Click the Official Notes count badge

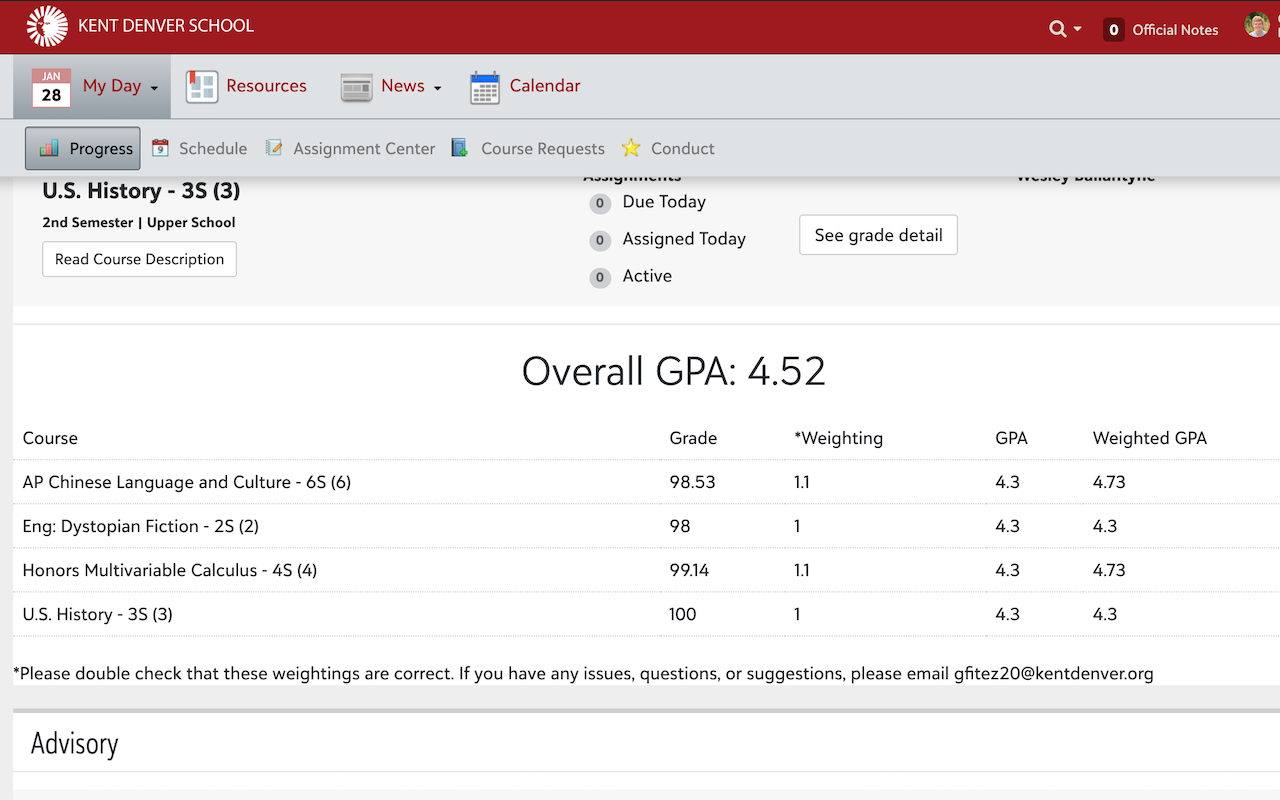coord(1114,30)
